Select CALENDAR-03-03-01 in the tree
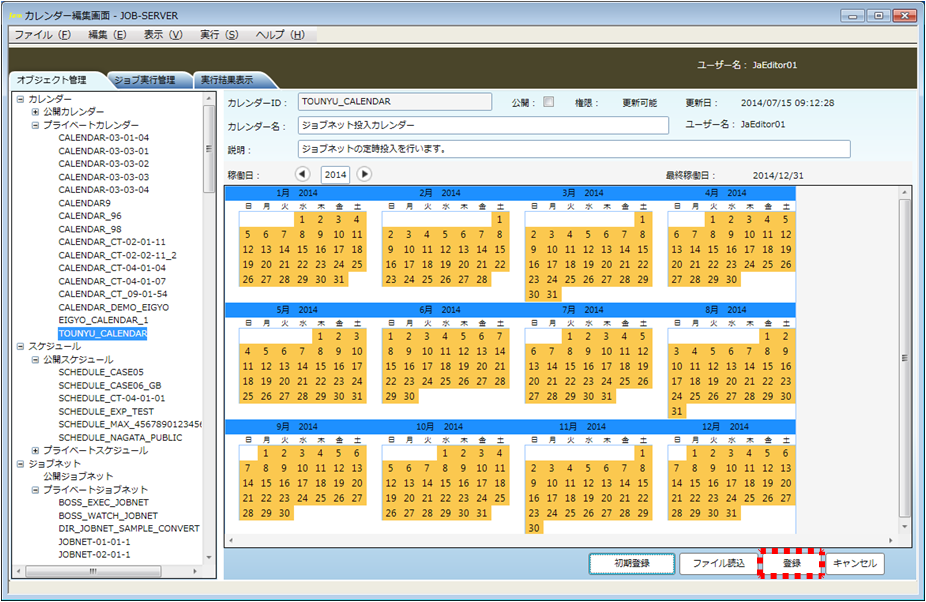 point(103,151)
